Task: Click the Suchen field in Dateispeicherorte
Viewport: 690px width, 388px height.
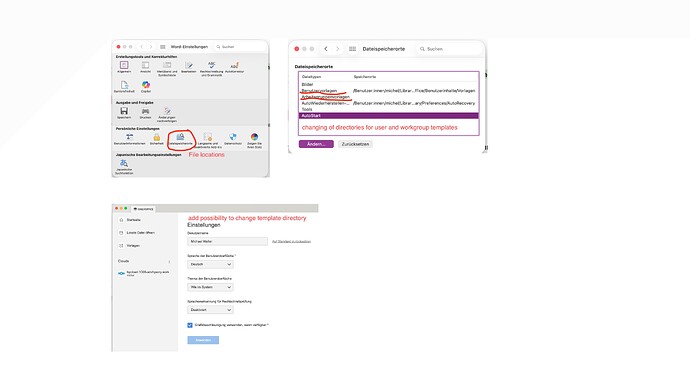Action: 449,49
